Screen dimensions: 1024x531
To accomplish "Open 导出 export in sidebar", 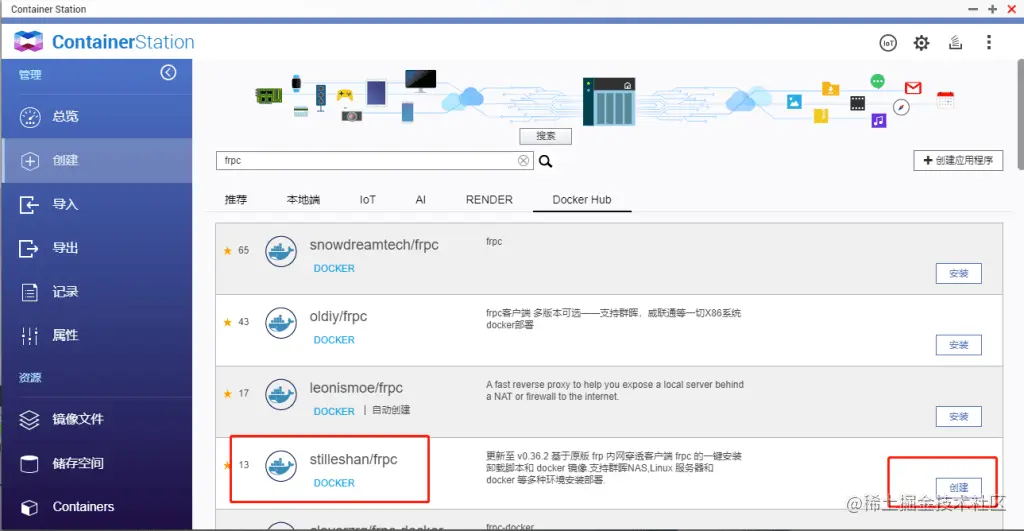I will pyautogui.click(x=97, y=248).
